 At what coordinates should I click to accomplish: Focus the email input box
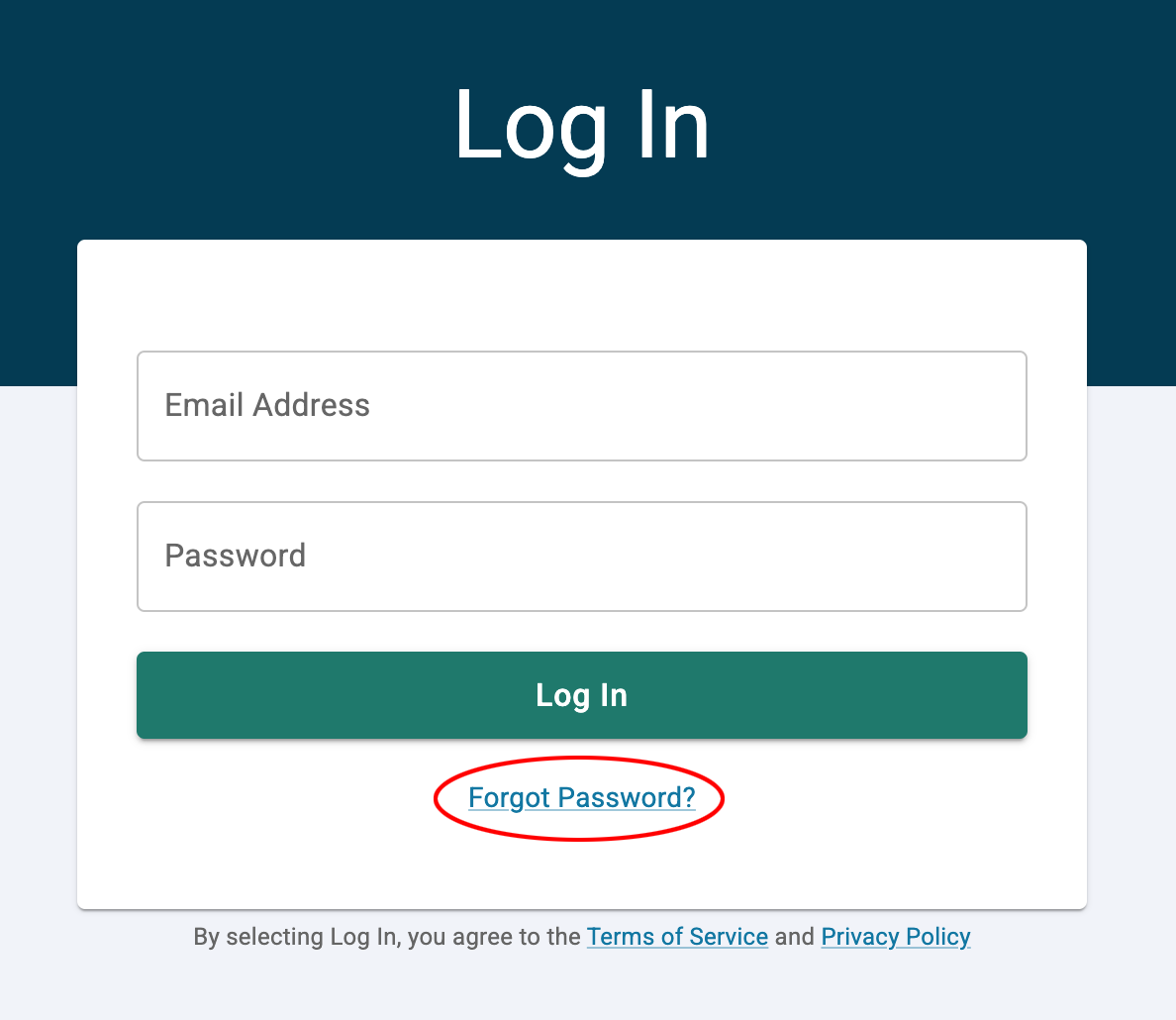581,405
